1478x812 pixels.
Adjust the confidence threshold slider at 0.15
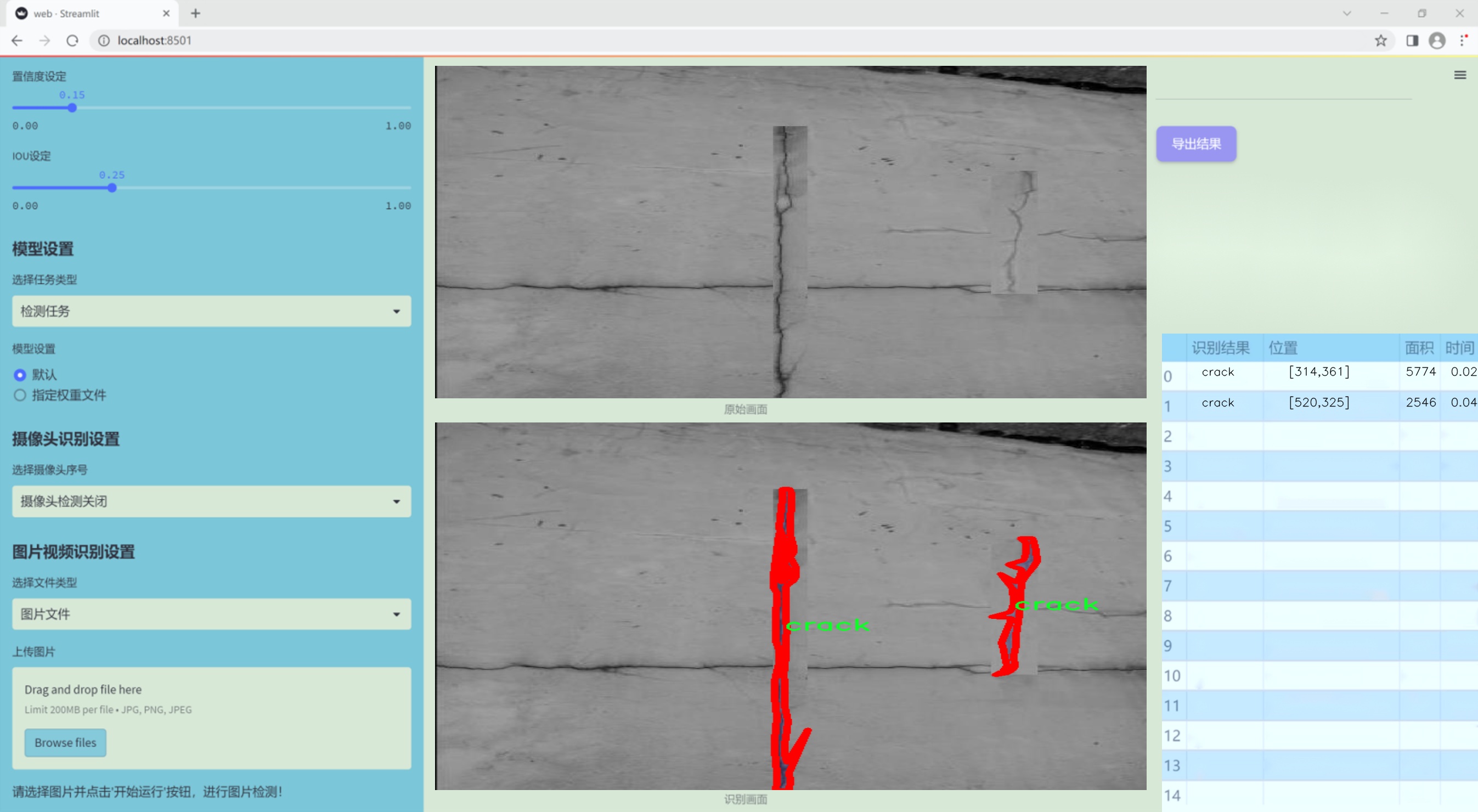pos(72,108)
